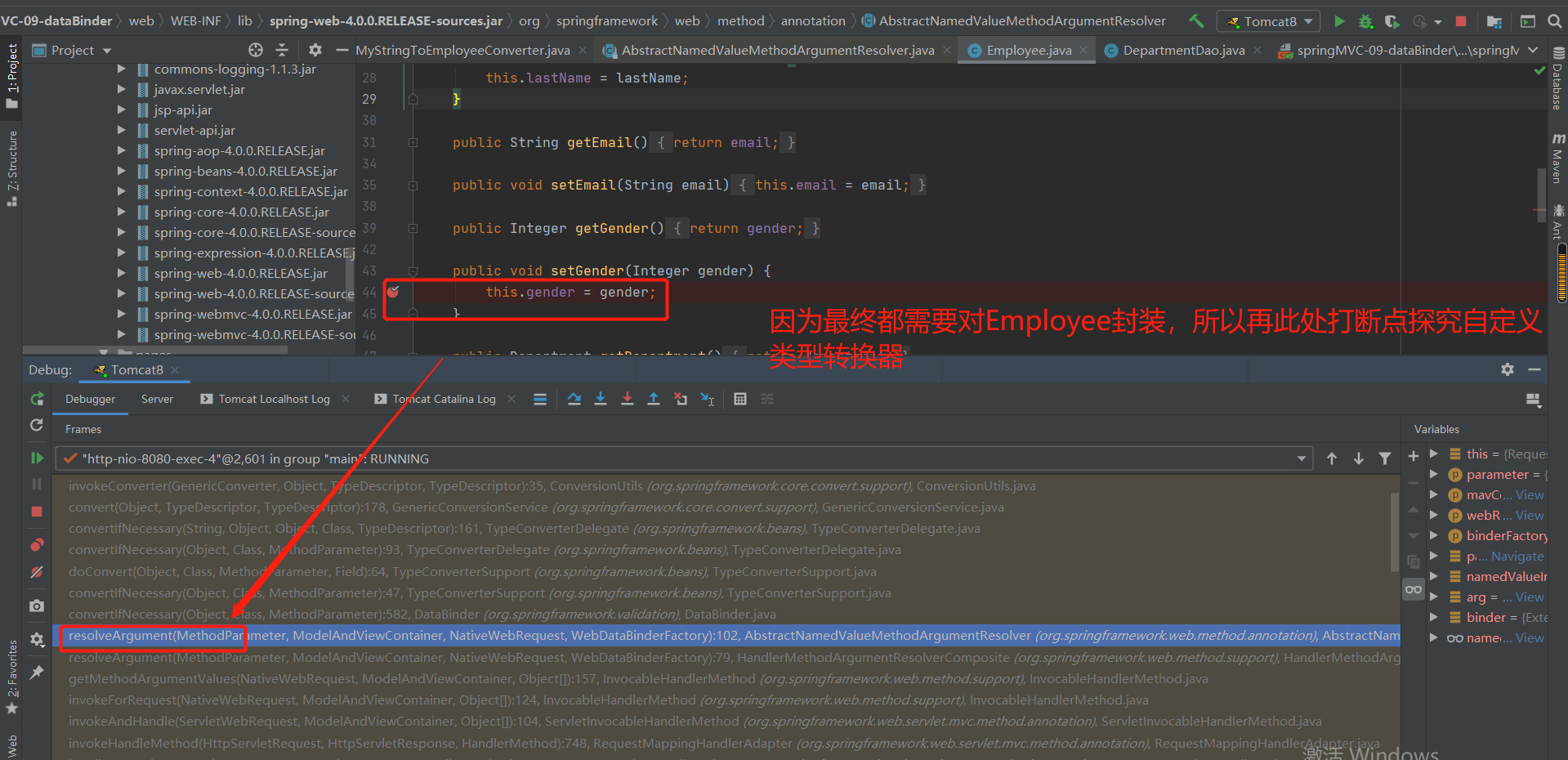Click 'View' link next to arg variable

coord(1530,597)
